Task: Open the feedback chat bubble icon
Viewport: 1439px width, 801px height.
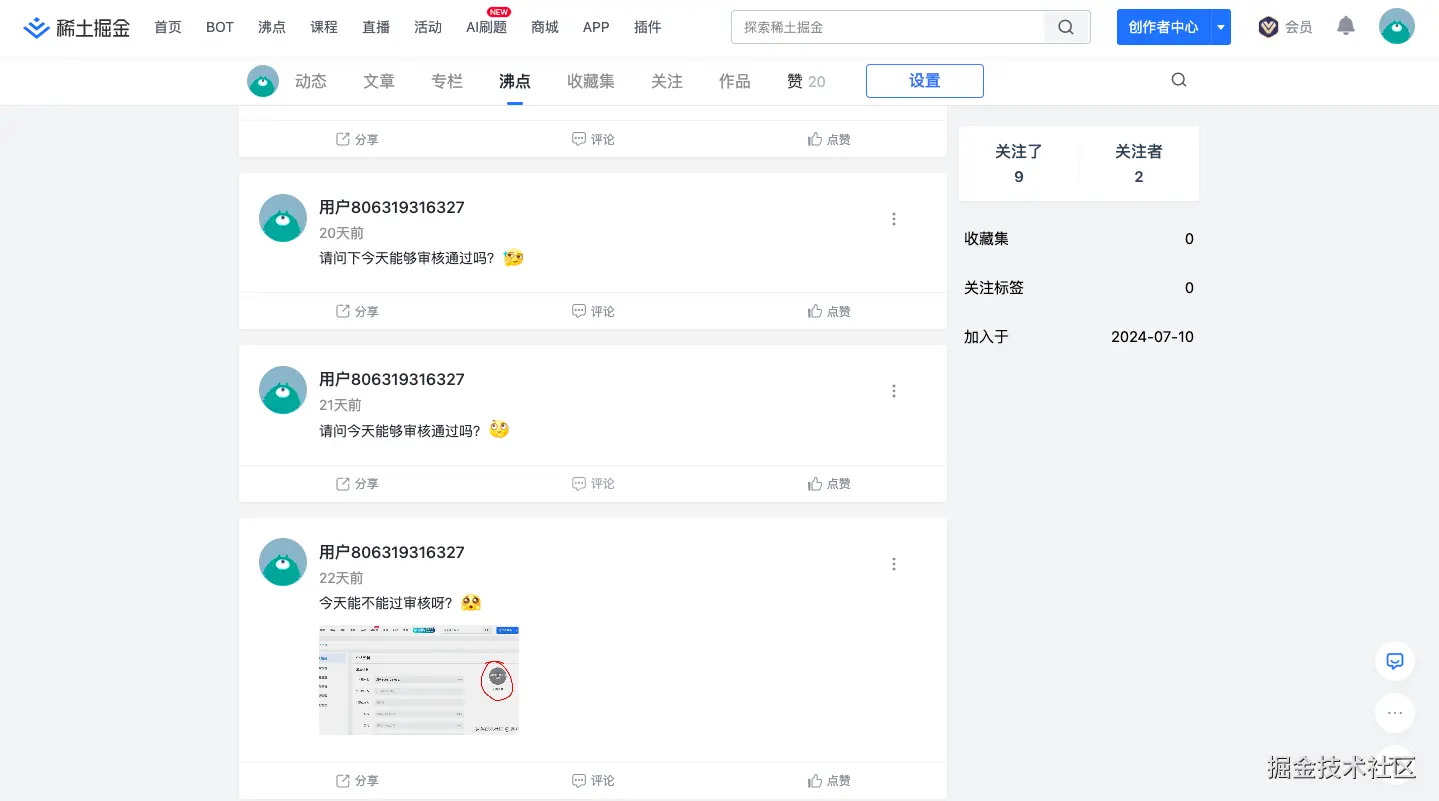Action: coord(1394,661)
